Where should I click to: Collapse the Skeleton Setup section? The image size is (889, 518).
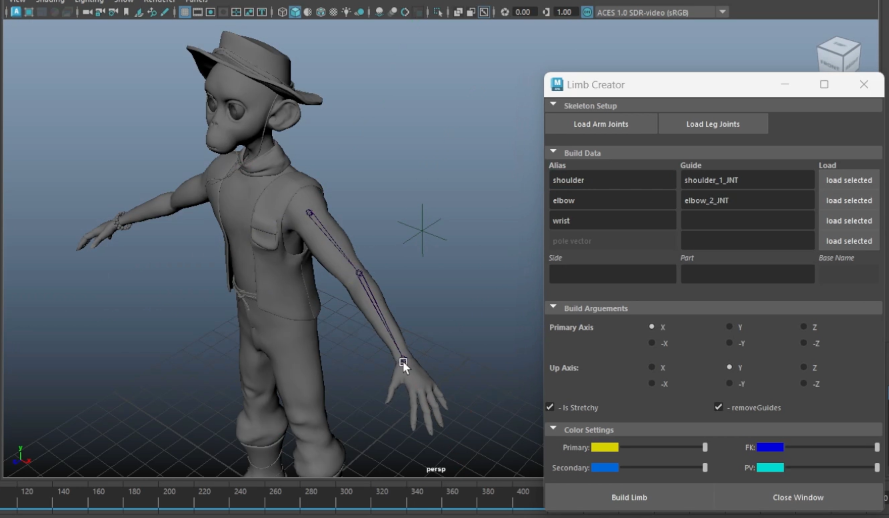coord(553,105)
